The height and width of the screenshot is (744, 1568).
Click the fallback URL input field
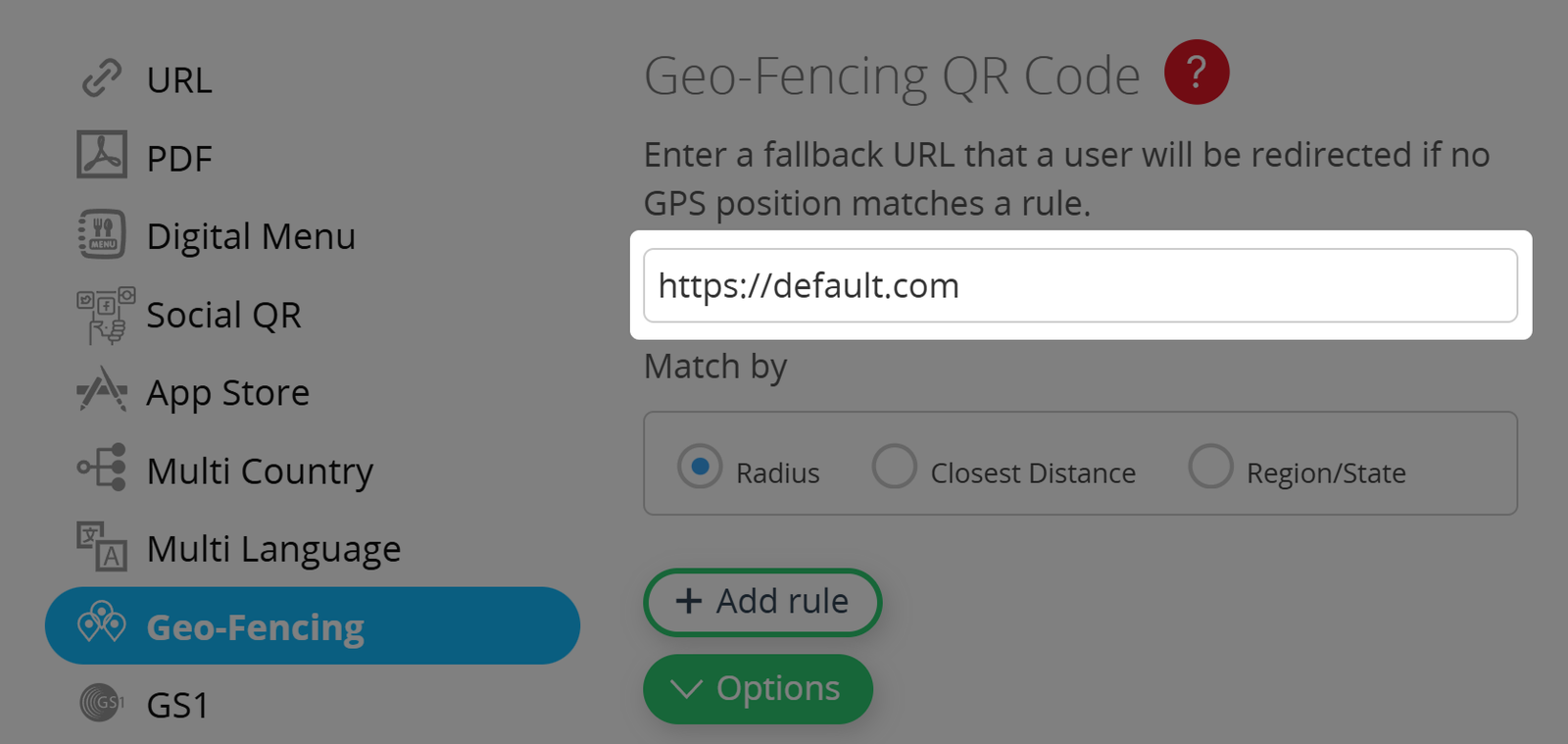click(1078, 284)
